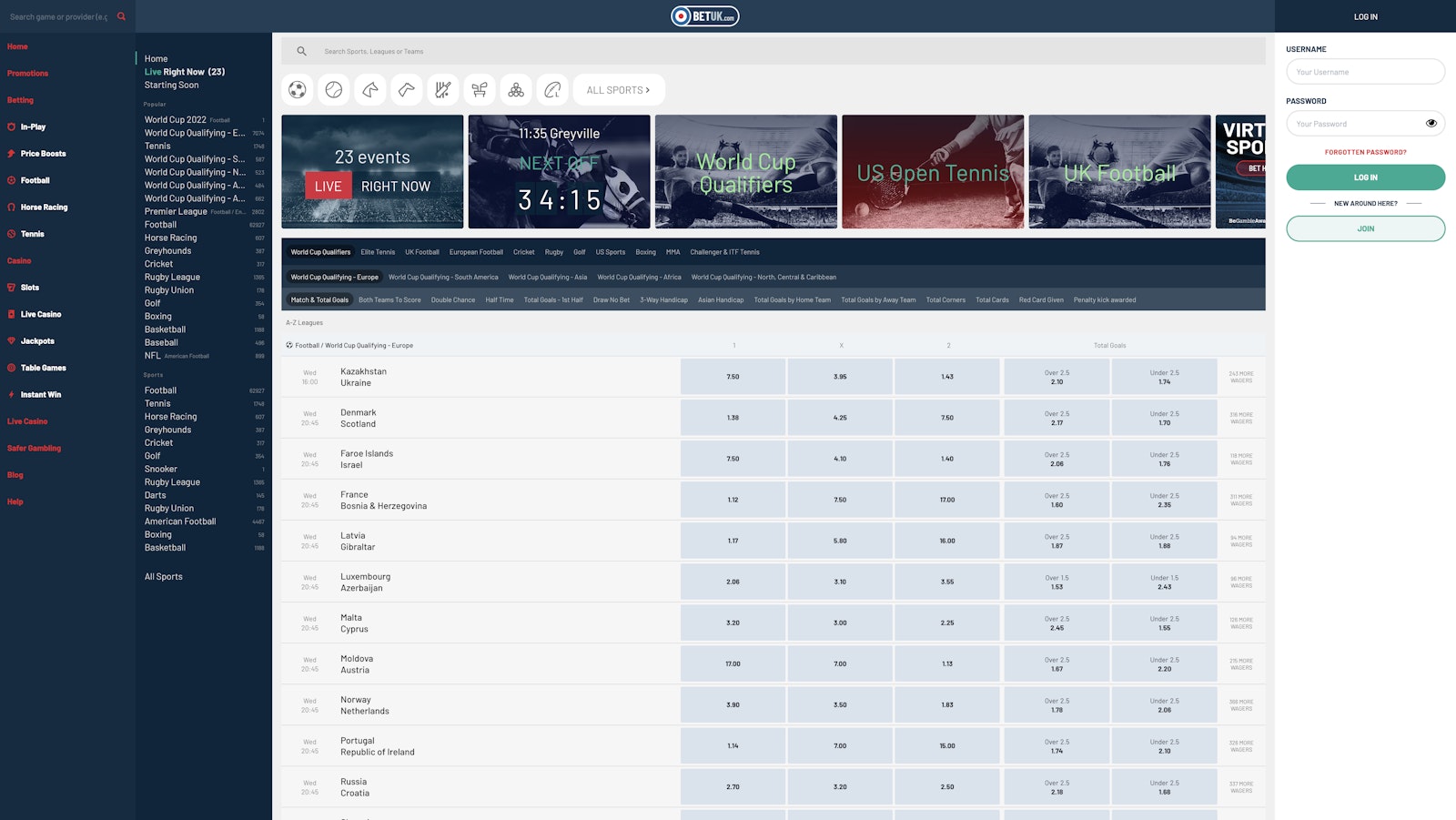Open the snooker balls triangle icon

pos(516,90)
